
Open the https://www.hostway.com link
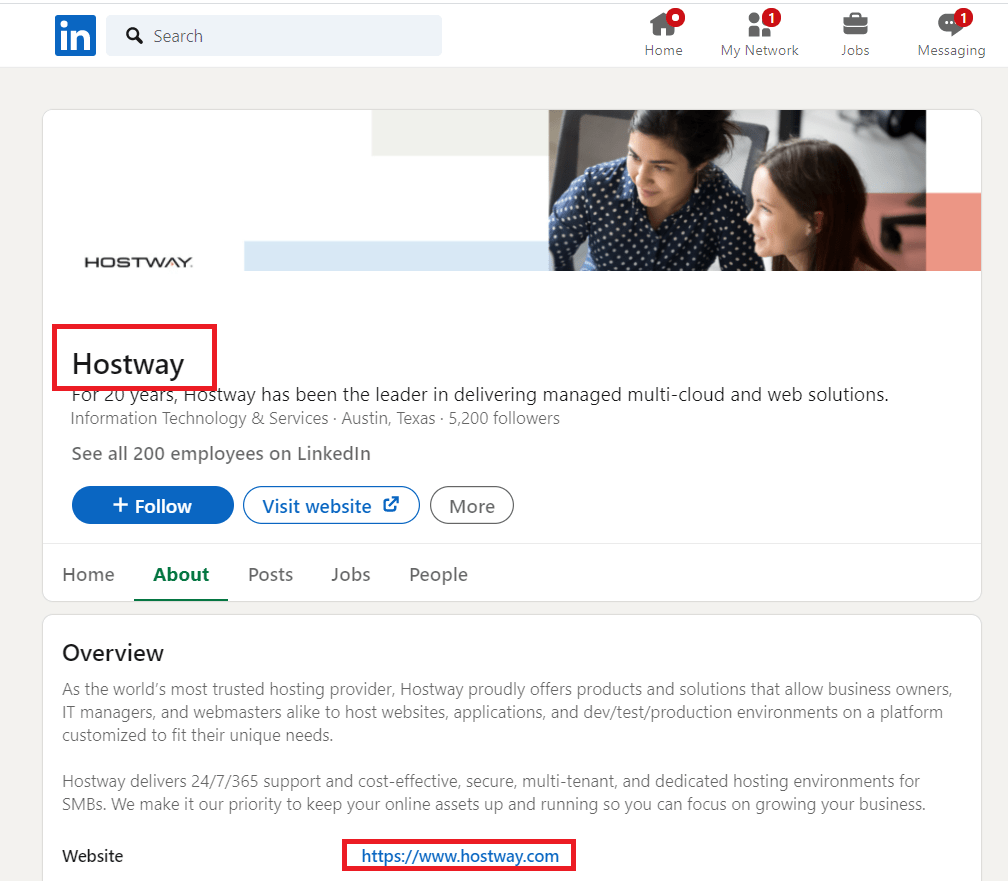point(460,856)
